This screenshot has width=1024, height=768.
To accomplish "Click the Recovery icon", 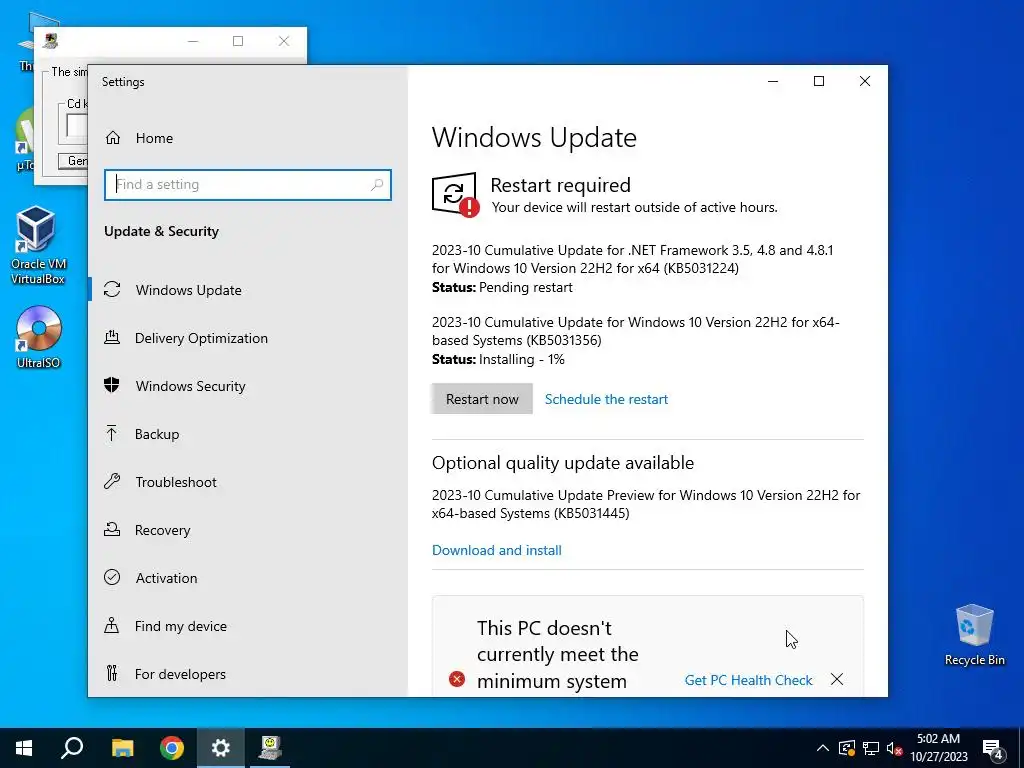I will point(112,529).
